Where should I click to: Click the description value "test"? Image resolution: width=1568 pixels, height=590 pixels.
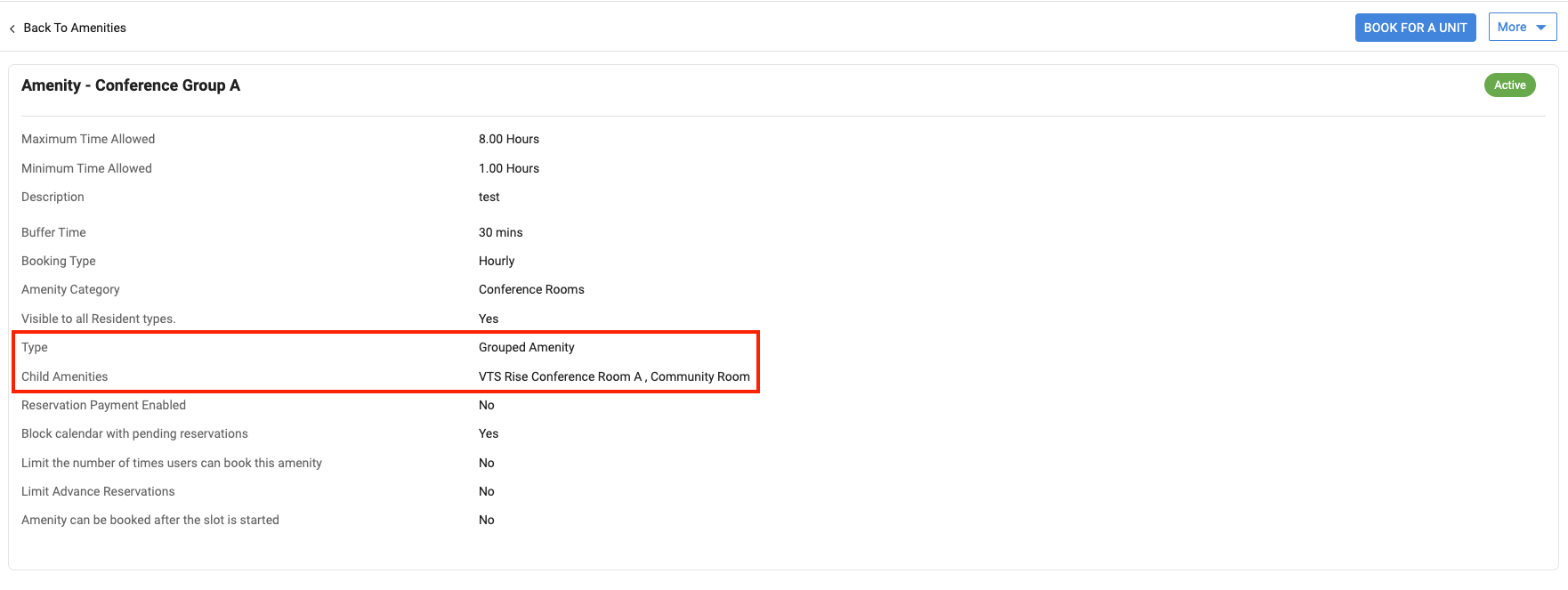pos(489,197)
